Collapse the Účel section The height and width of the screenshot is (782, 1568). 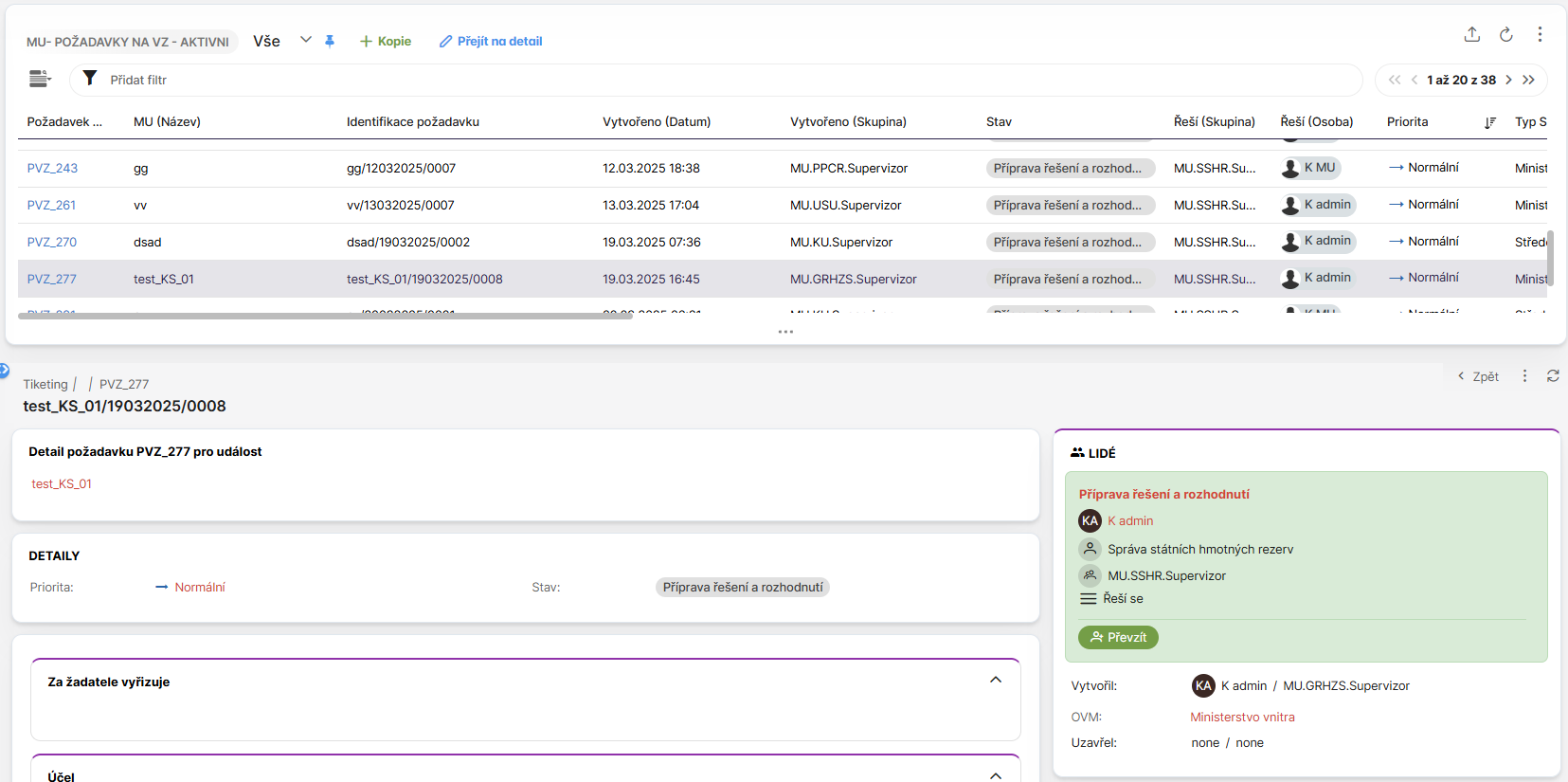pos(995,774)
